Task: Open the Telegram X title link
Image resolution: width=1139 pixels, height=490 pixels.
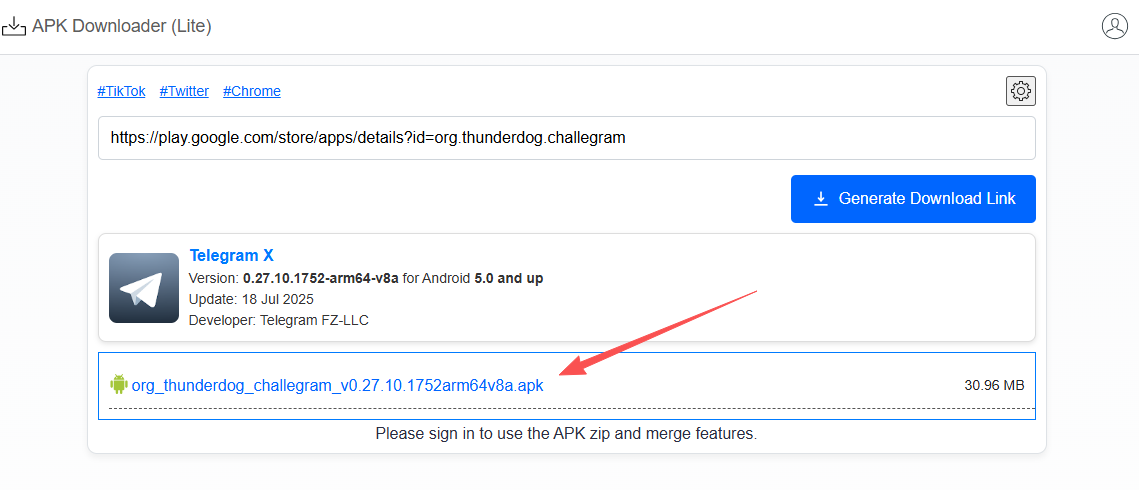Action: coord(231,256)
